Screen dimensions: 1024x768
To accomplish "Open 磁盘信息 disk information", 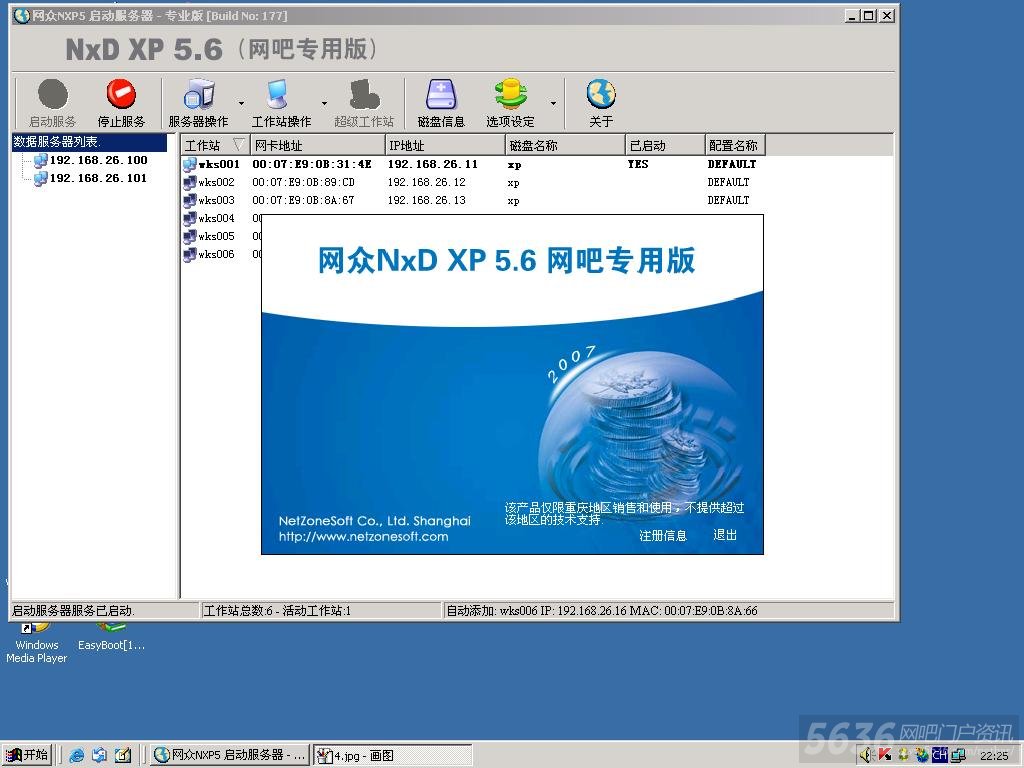I will click(441, 103).
